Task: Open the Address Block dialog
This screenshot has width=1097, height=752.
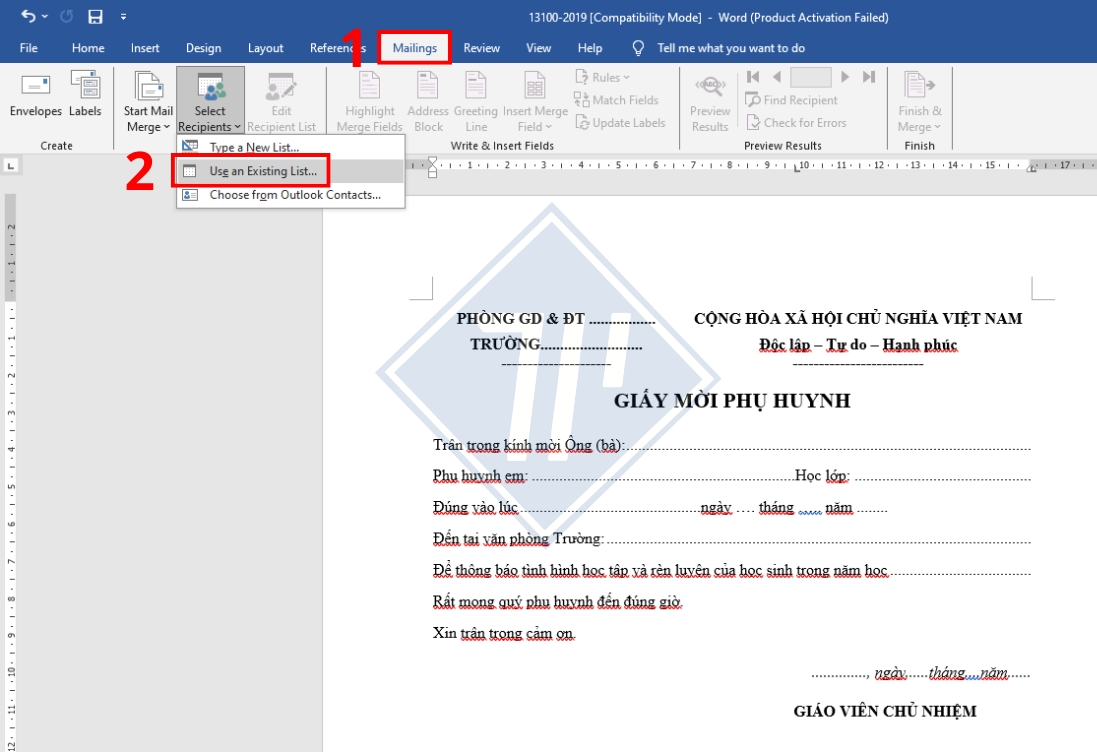Action: point(427,99)
